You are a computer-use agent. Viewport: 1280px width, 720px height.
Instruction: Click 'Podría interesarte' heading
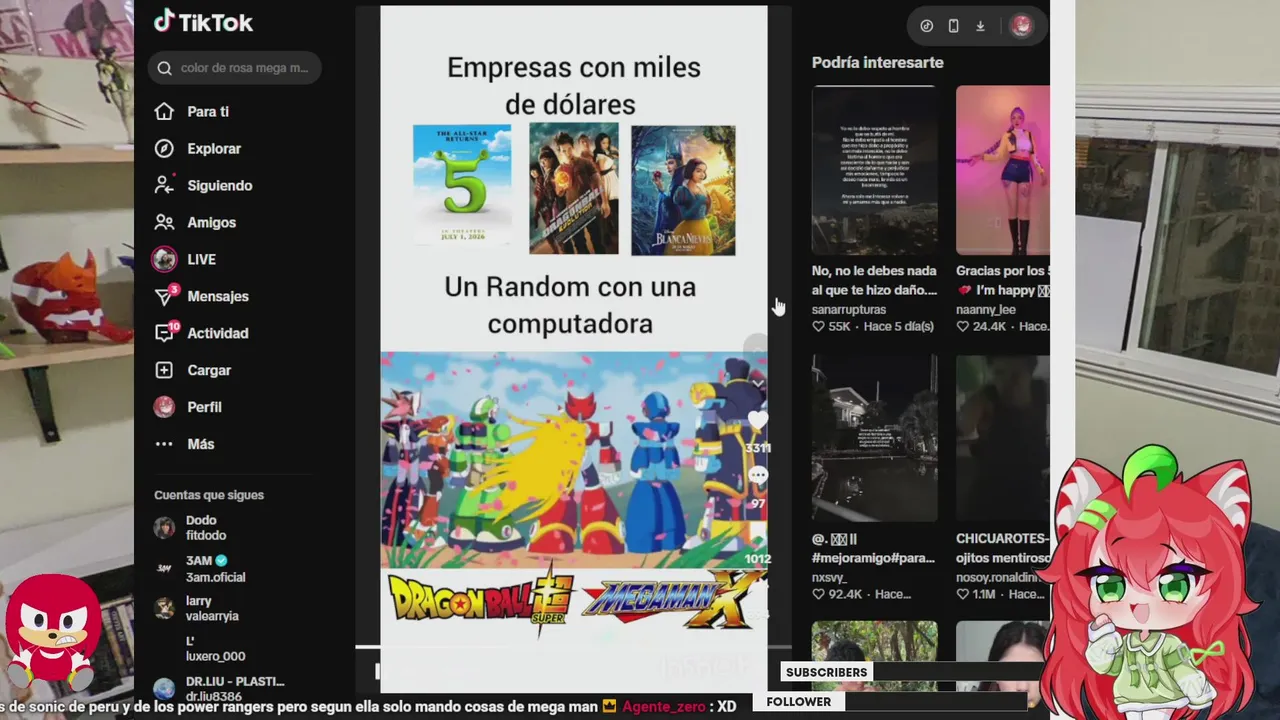click(x=877, y=62)
